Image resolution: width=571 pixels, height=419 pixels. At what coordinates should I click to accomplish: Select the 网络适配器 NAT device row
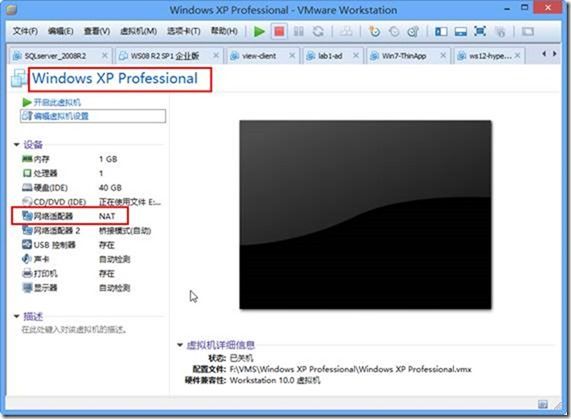click(92, 216)
